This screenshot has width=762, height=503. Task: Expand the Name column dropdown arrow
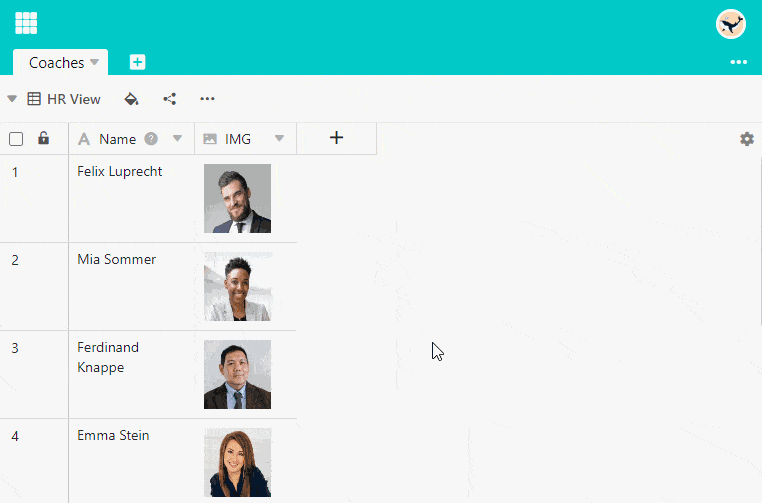(x=177, y=139)
